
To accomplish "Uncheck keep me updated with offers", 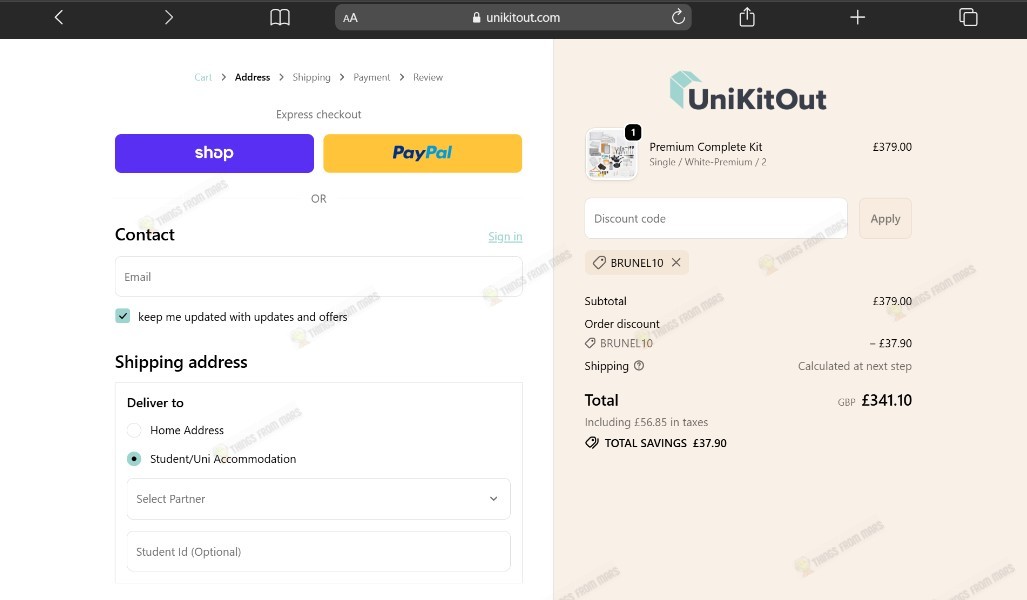I will point(122,316).
